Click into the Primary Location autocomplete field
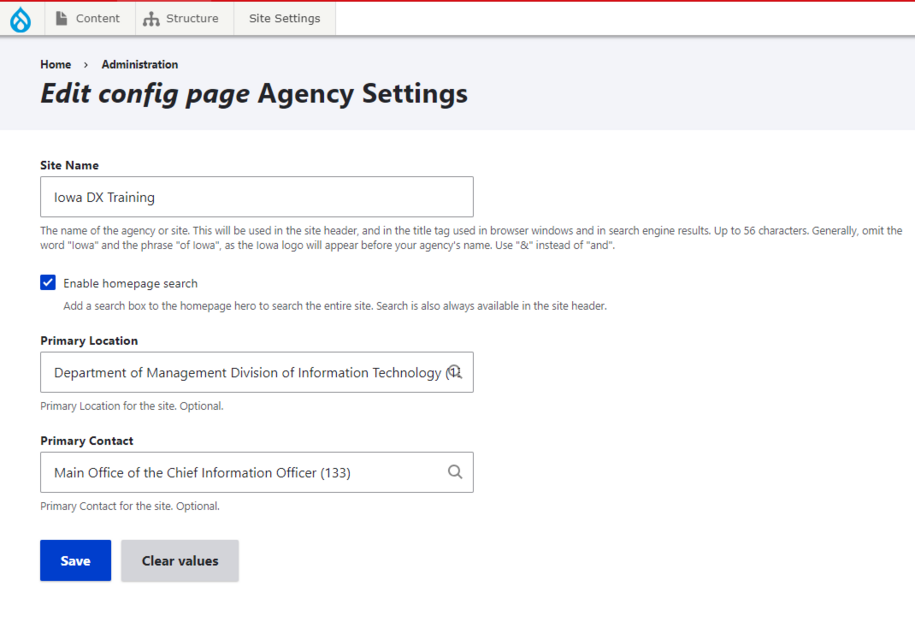Viewport: 915px width, 622px height. tap(240, 372)
